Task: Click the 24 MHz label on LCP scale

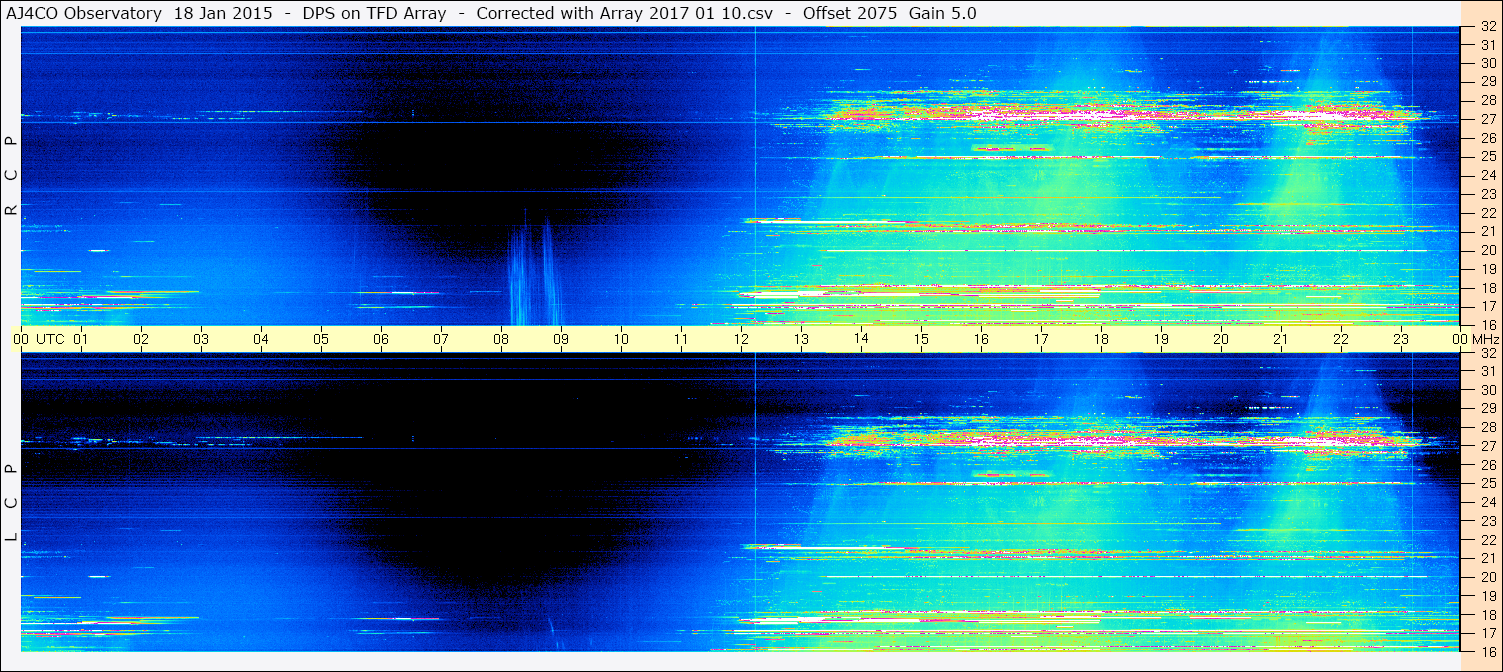Action: pyautogui.click(x=1487, y=502)
